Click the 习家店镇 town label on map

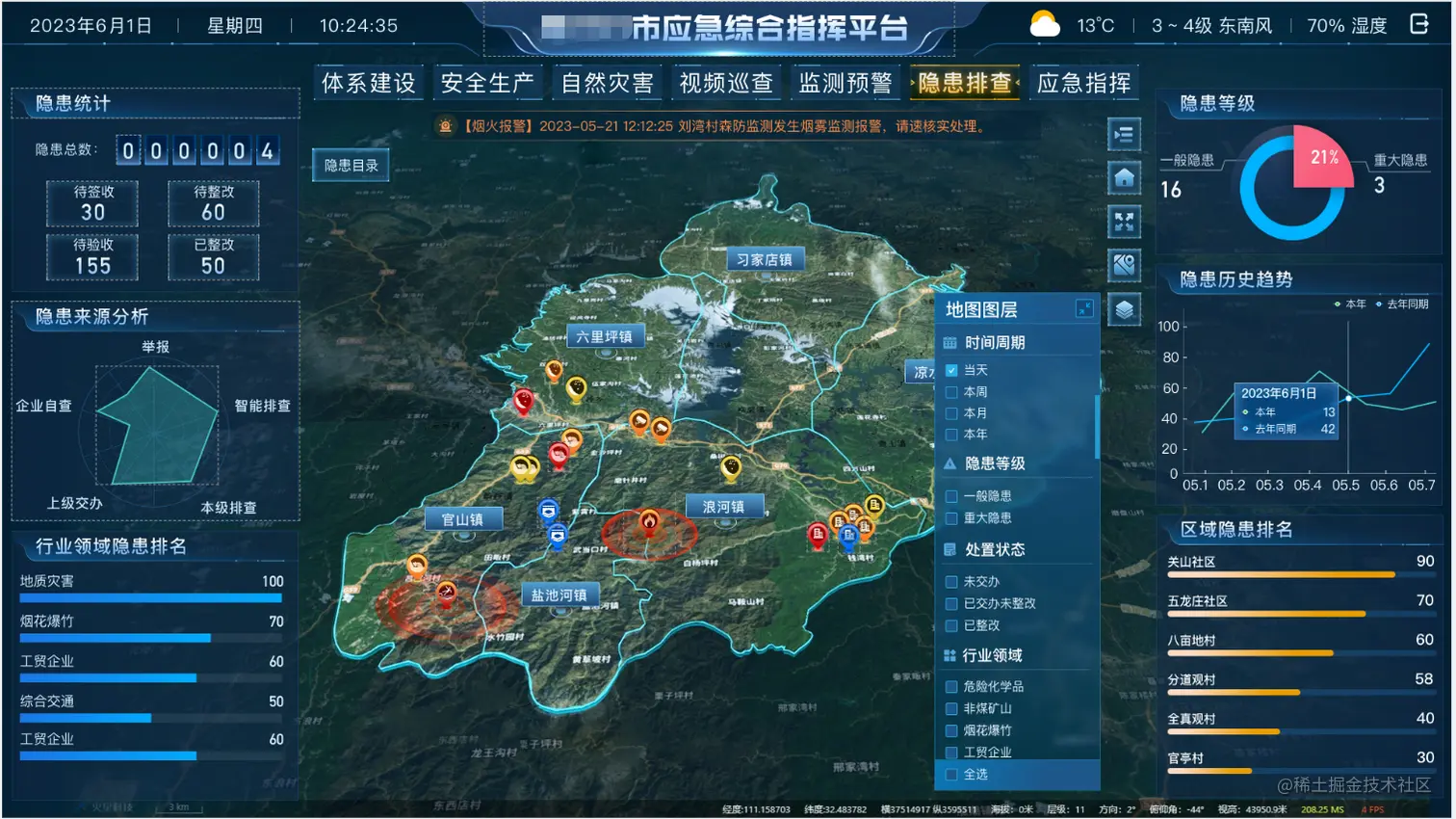click(x=764, y=259)
